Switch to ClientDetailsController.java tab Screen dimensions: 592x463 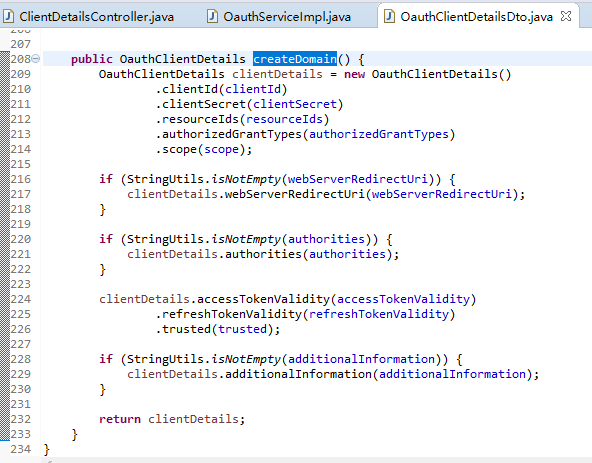pyautogui.click(x=96, y=17)
